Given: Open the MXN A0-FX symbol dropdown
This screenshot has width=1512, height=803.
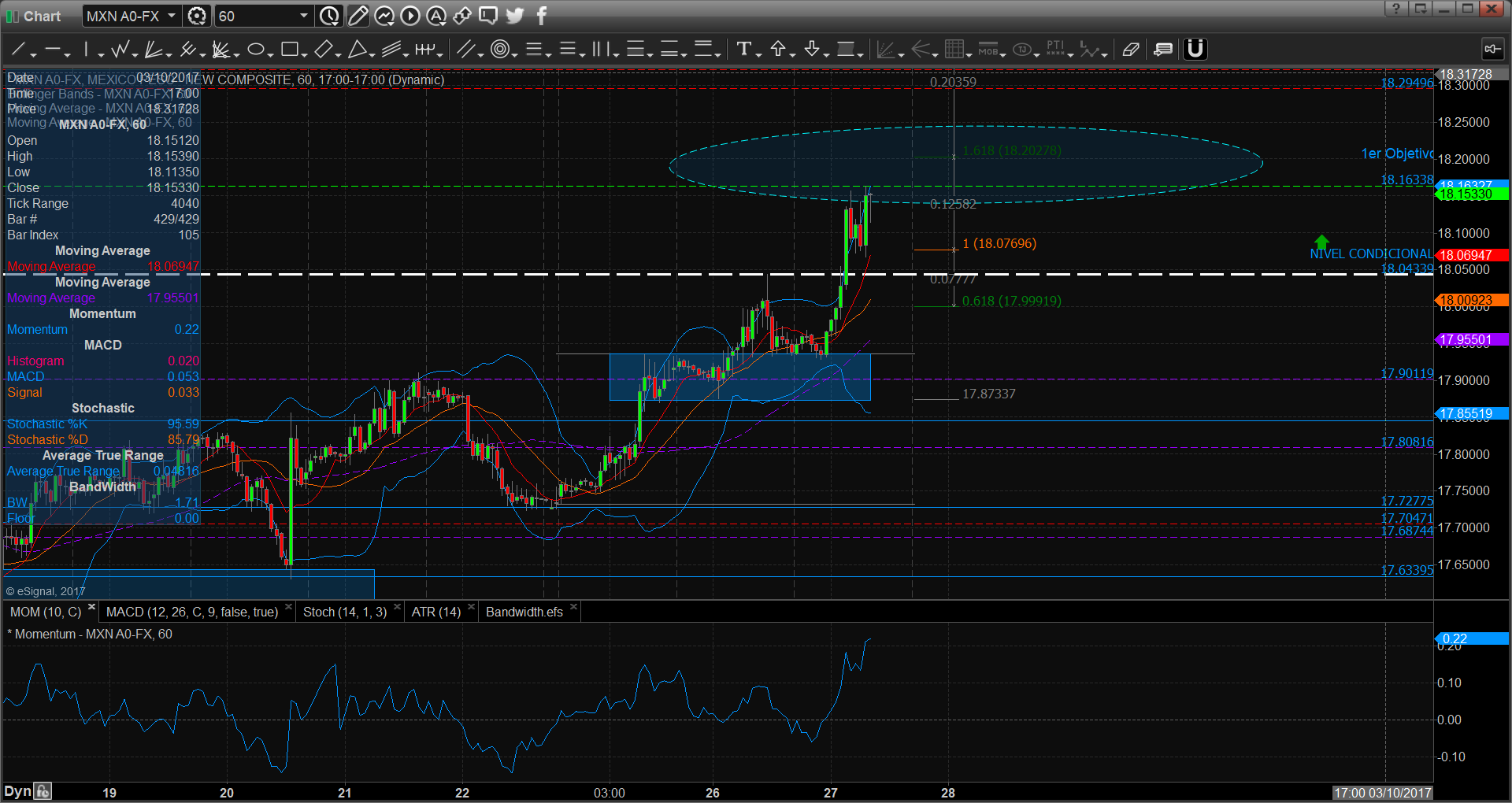Looking at the screenshot, I should (x=172, y=16).
